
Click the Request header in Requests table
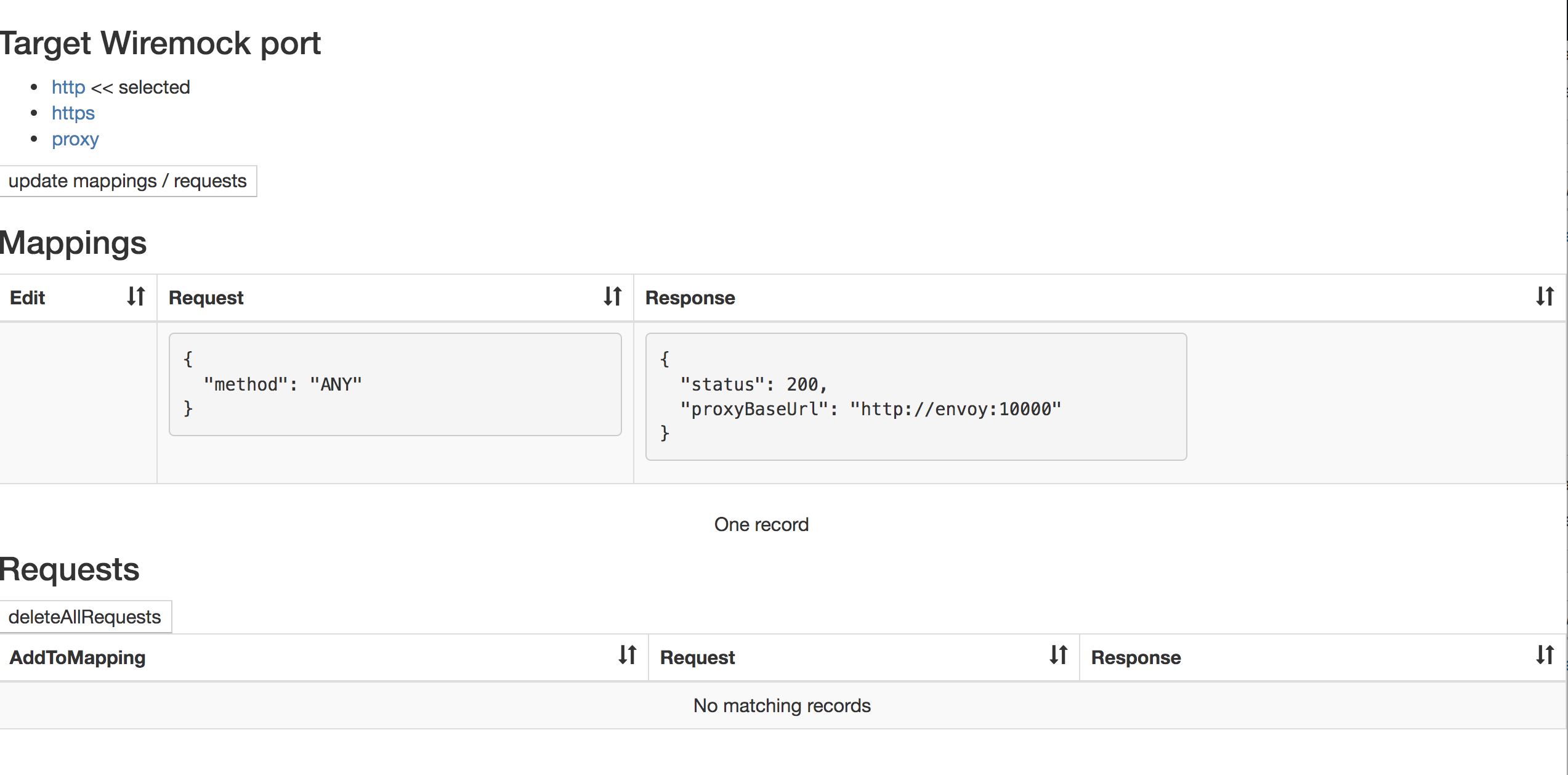[697, 658]
